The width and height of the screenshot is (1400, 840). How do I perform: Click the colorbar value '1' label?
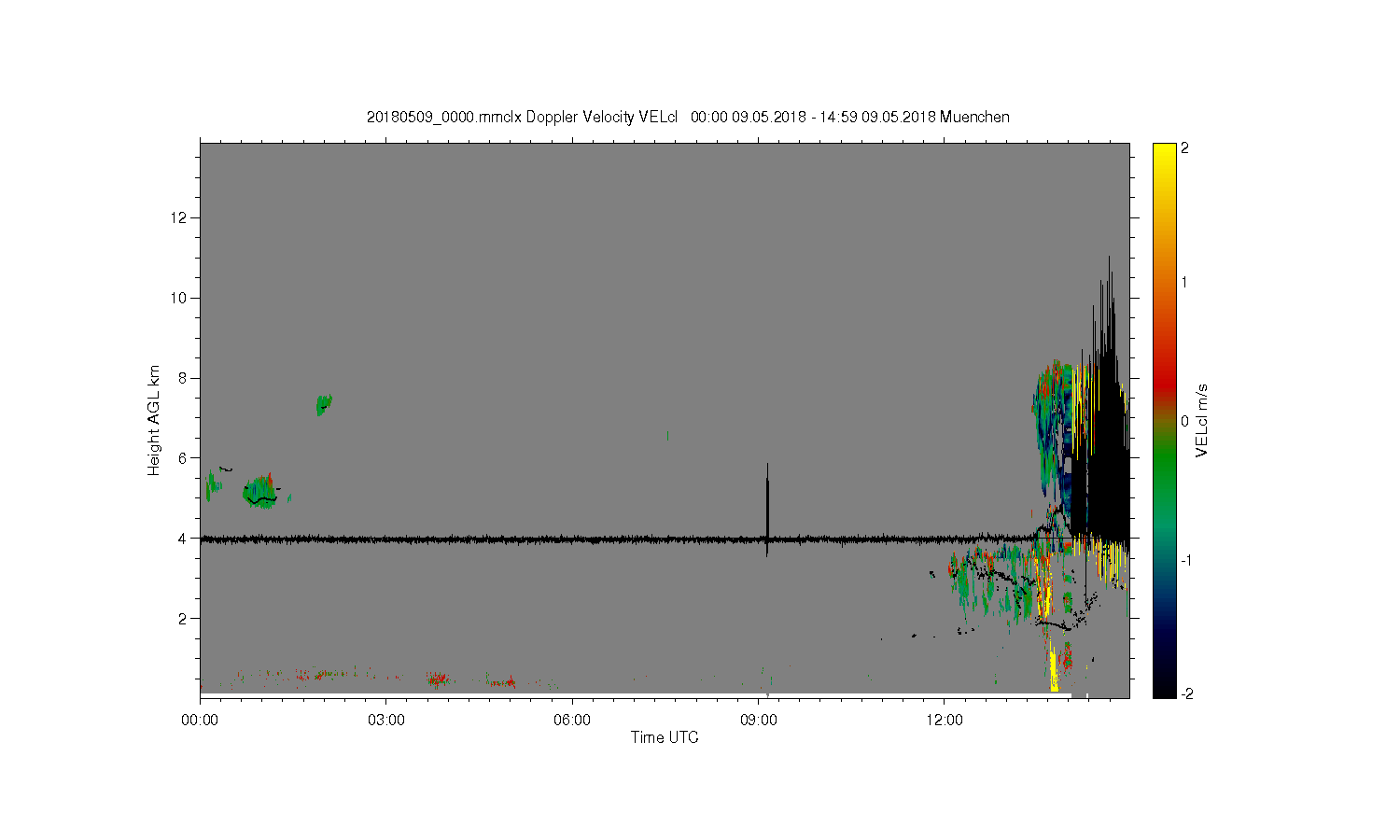pos(1184,282)
